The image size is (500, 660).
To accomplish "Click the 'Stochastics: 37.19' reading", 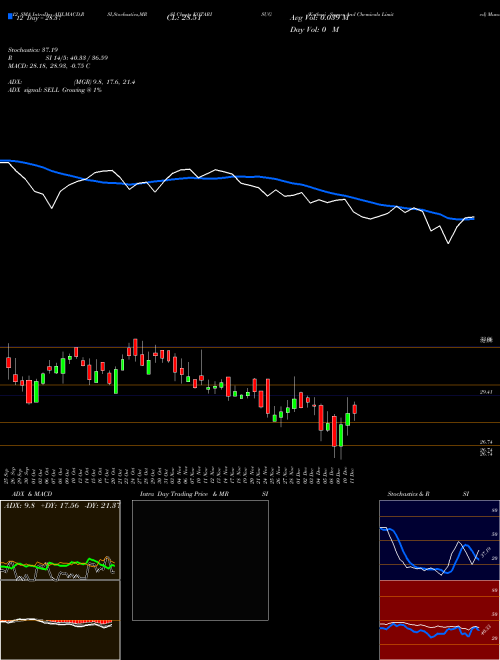I will point(32,50).
